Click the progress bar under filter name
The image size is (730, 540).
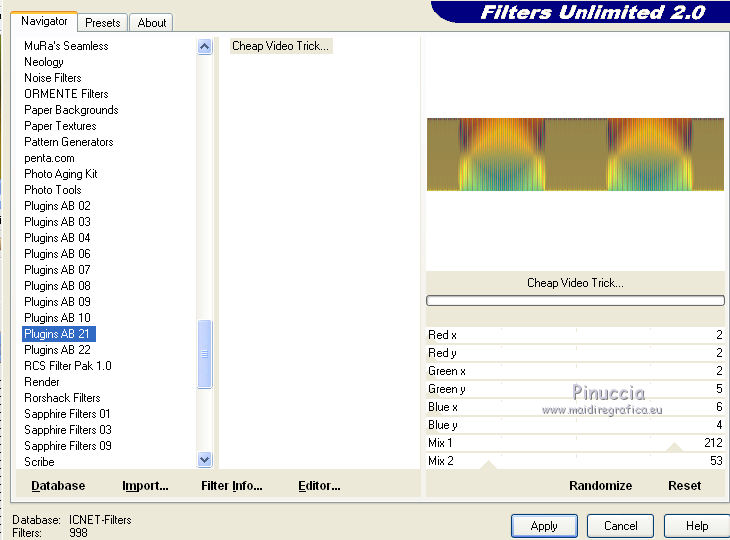pos(575,300)
